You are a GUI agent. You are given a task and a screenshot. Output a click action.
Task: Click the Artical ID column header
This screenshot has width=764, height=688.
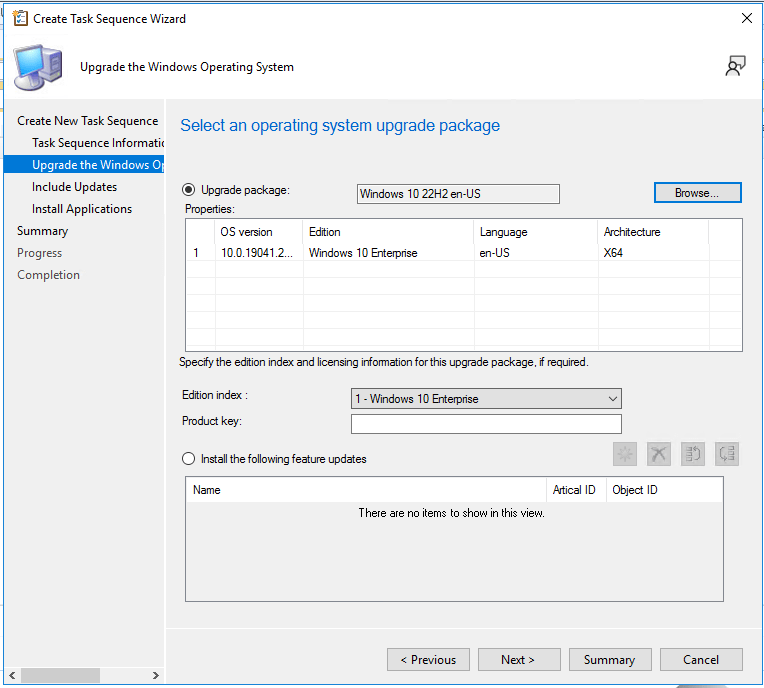576,490
